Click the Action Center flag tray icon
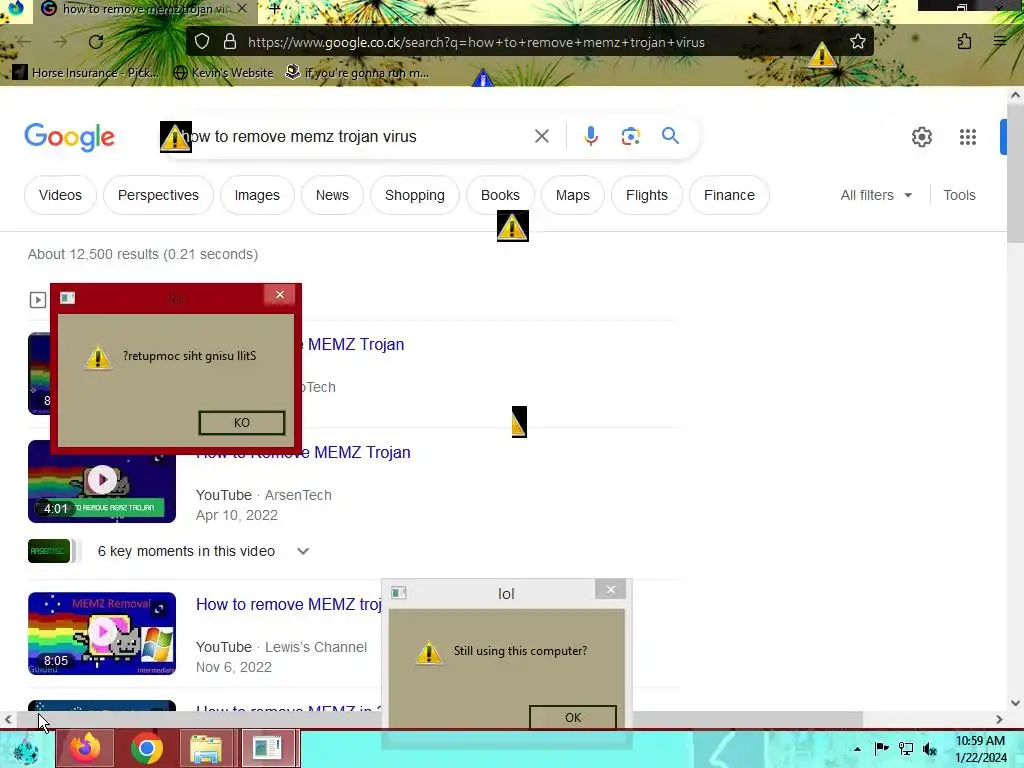1024x768 pixels. click(x=881, y=748)
